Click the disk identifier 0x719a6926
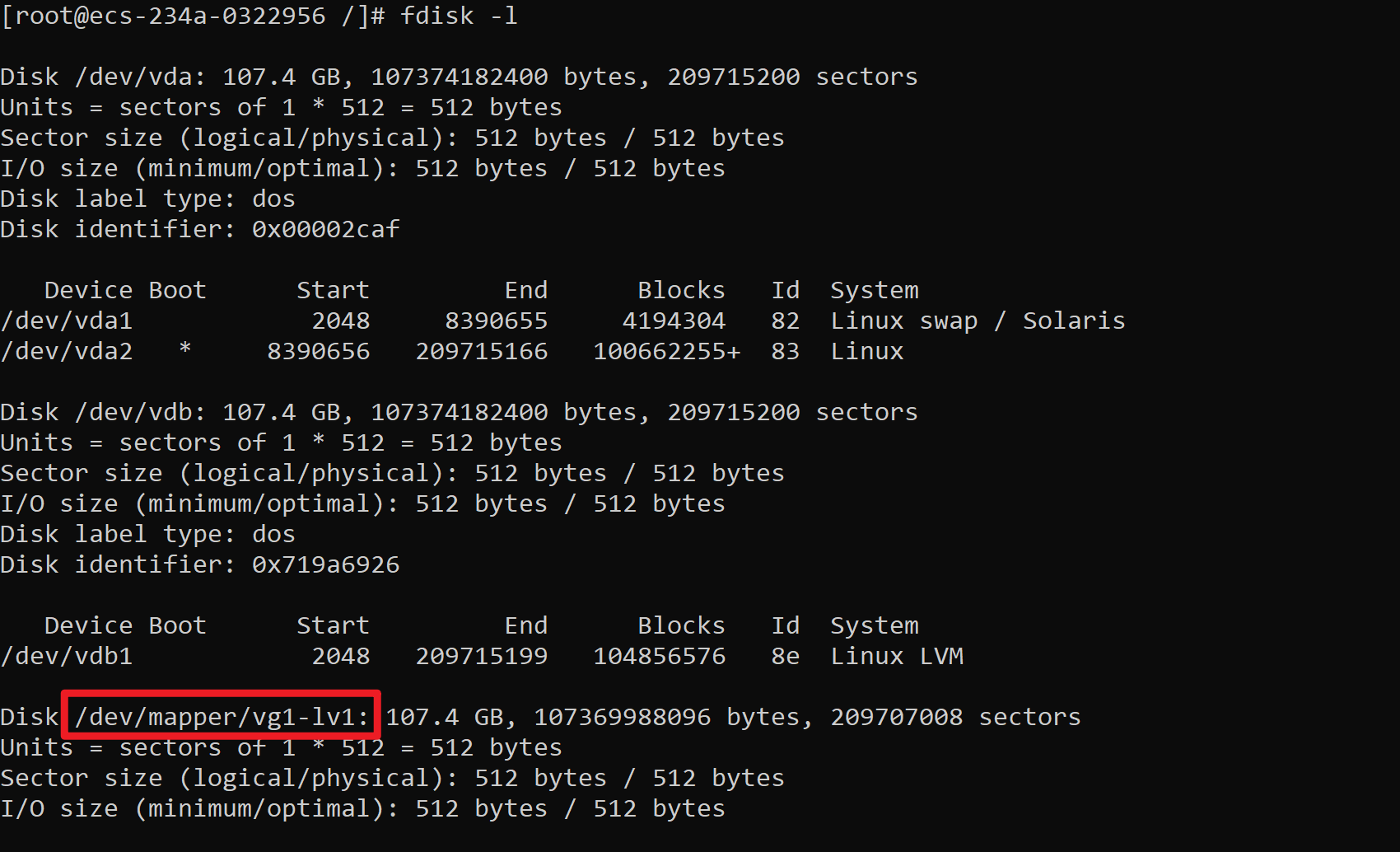The image size is (1400, 852). coord(325,564)
